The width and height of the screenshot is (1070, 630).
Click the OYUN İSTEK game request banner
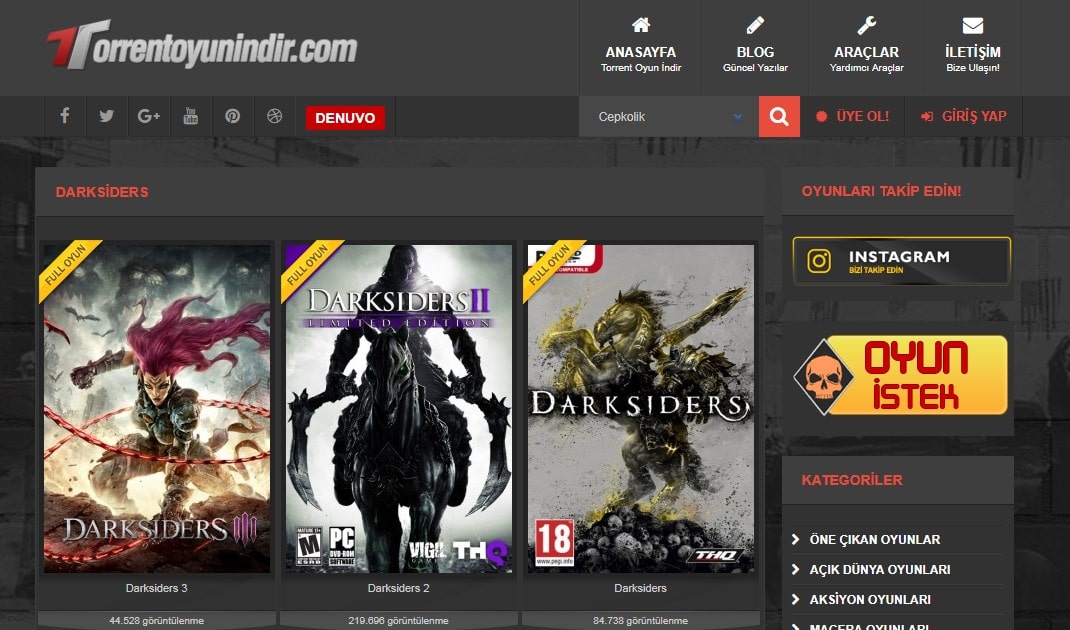click(901, 375)
